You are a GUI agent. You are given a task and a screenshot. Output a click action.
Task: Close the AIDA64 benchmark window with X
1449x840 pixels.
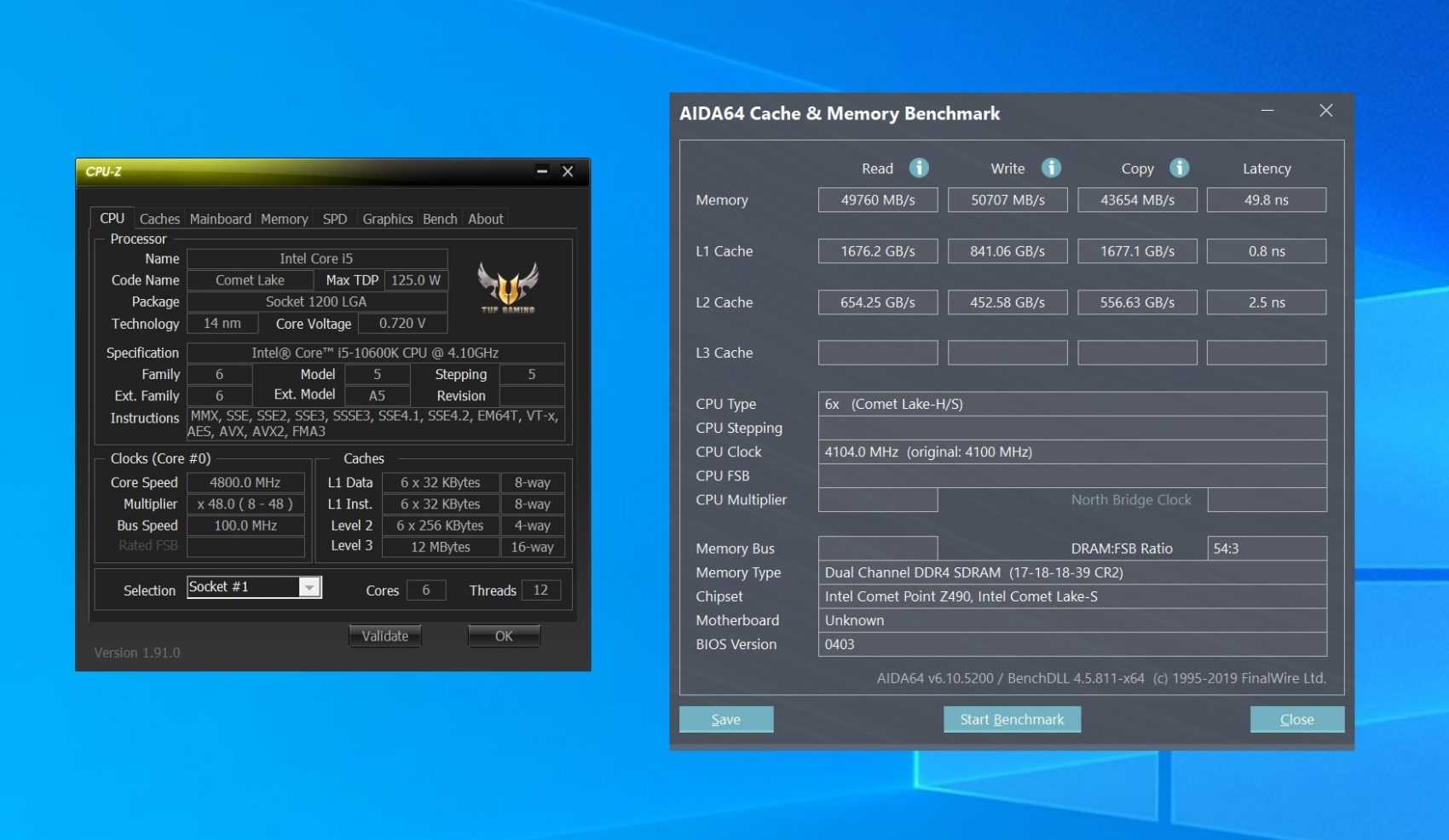(1325, 111)
